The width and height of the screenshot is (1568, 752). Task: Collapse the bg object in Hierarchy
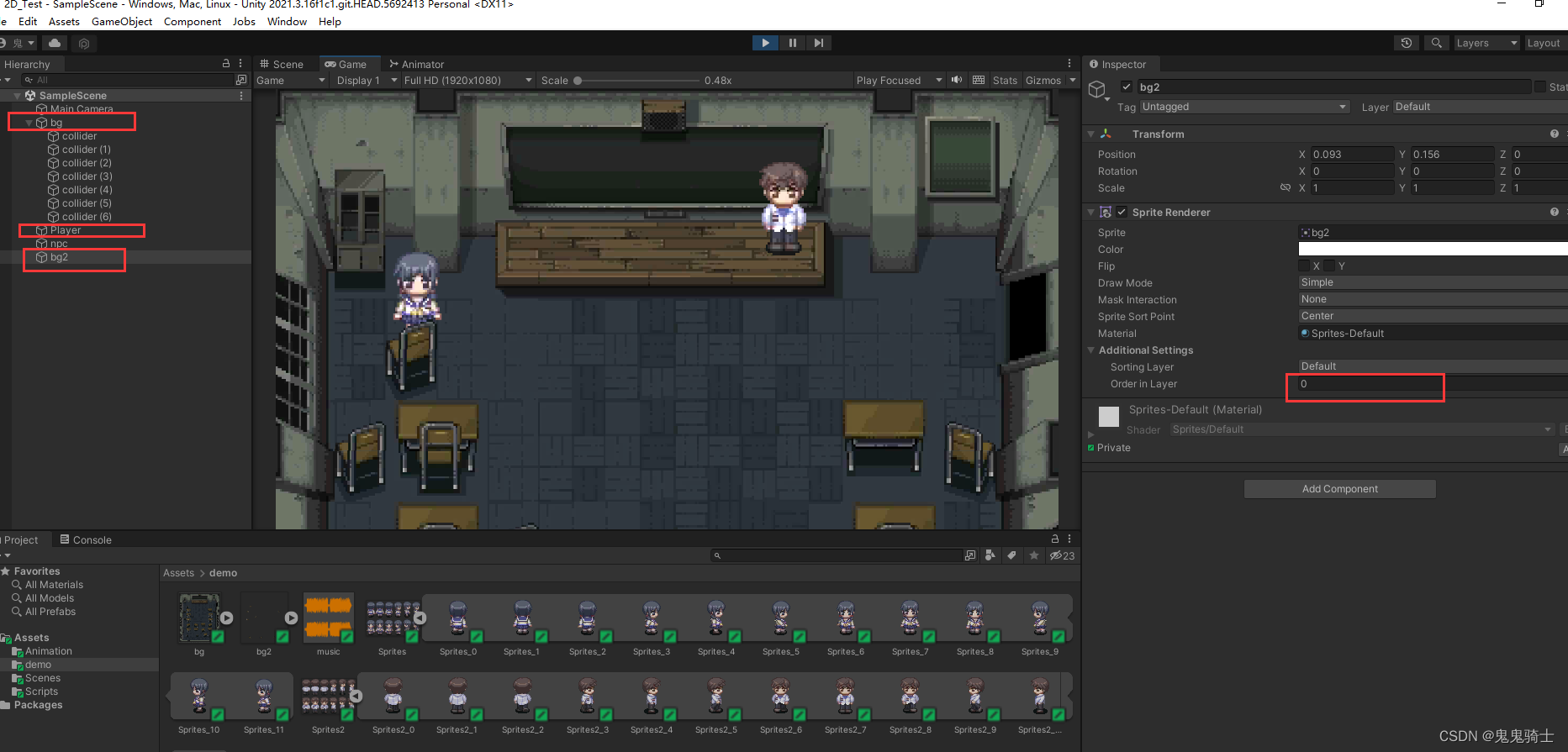click(29, 123)
